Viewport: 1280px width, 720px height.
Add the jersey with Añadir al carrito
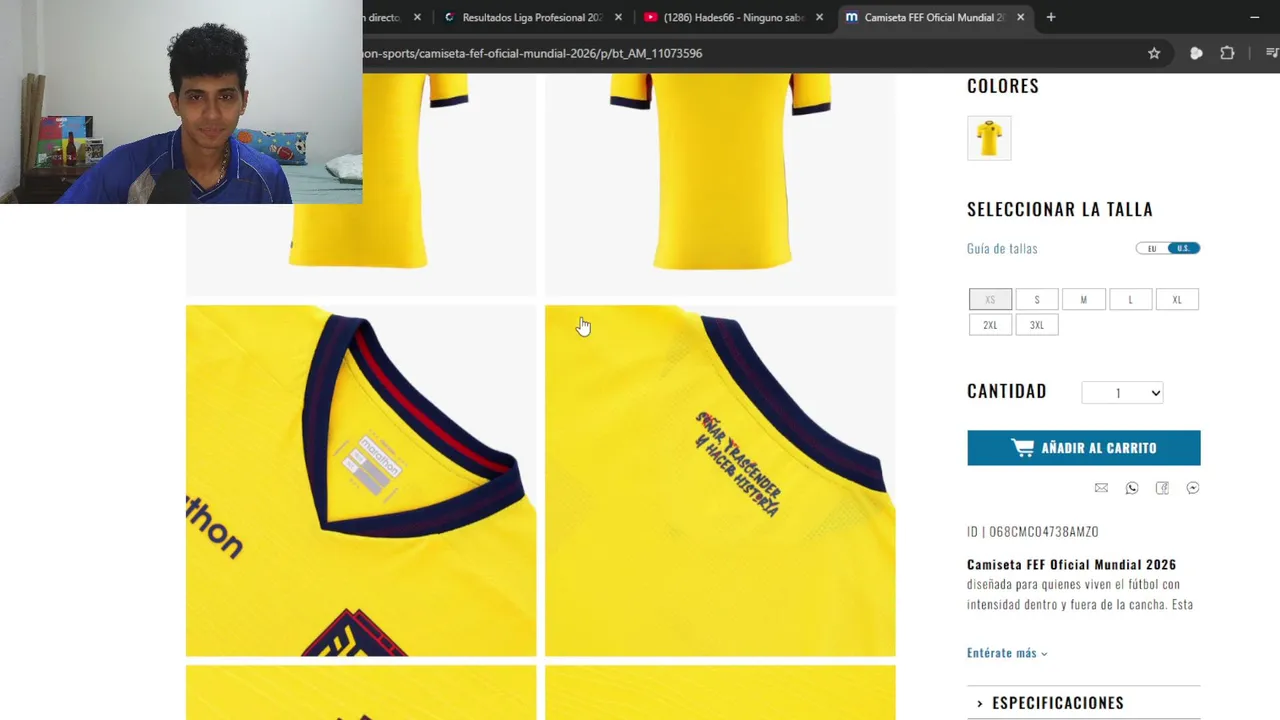pyautogui.click(x=1083, y=448)
